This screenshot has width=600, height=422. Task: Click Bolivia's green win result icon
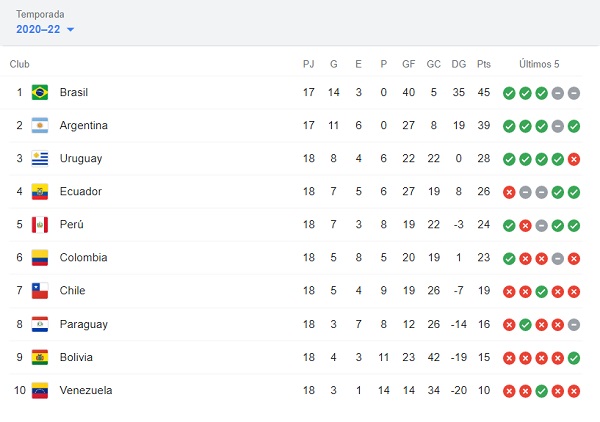pyautogui.click(x=573, y=358)
